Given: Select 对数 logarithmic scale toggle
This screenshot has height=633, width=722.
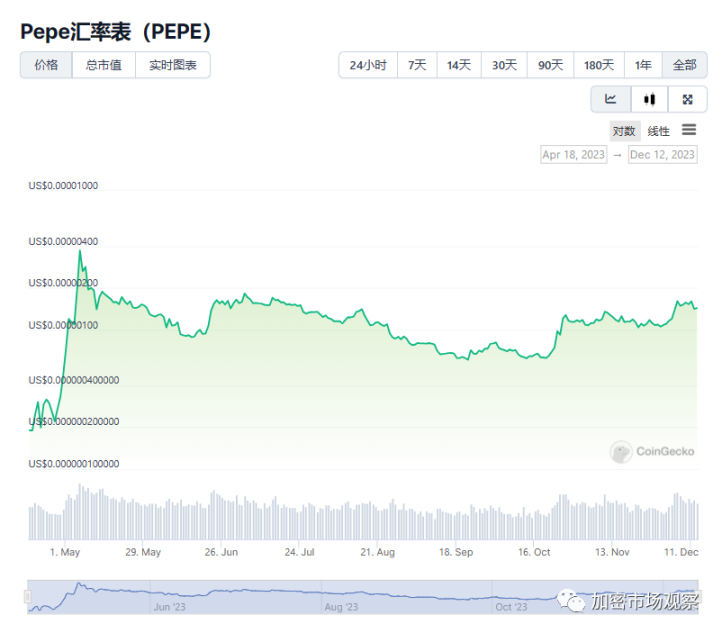Looking at the screenshot, I should click(x=624, y=131).
